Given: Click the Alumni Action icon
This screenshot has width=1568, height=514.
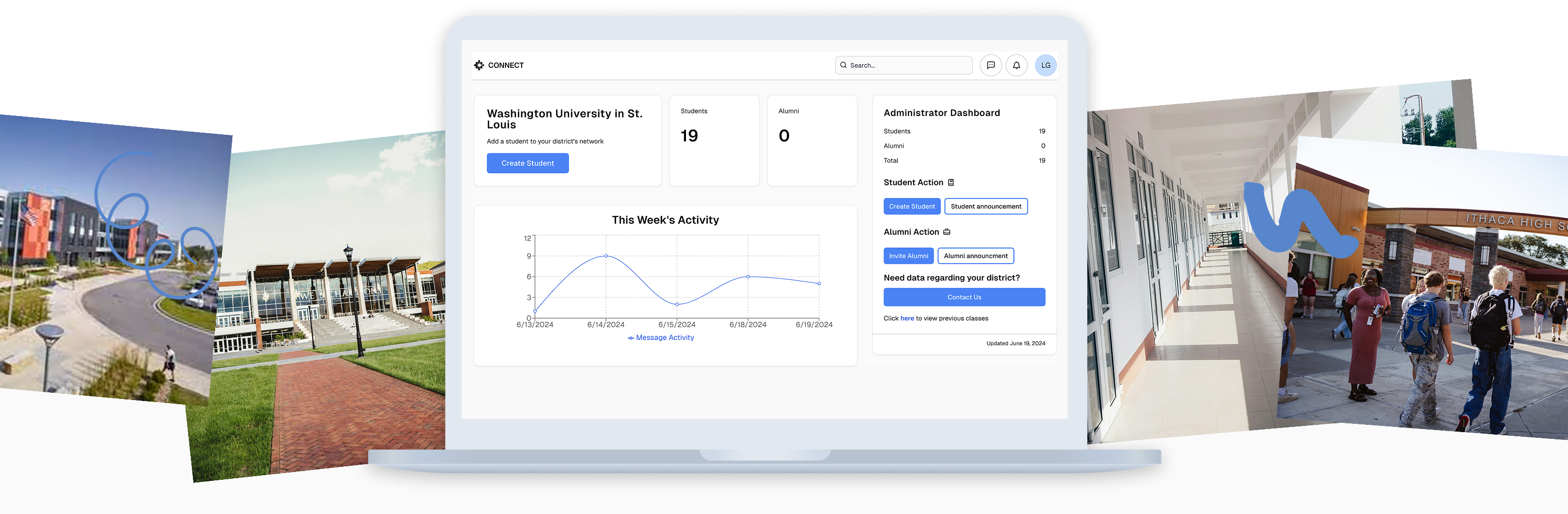Looking at the screenshot, I should tap(946, 232).
